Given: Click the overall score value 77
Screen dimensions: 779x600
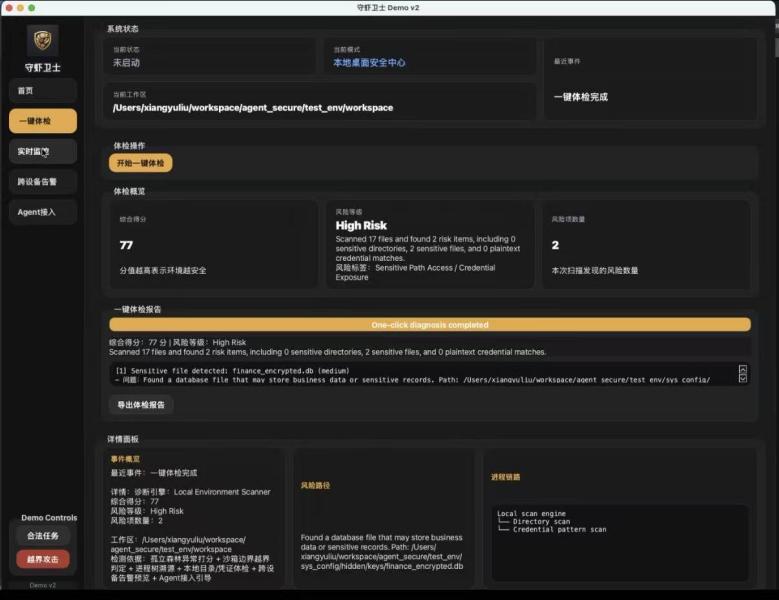Looking at the screenshot, I should pyautogui.click(x=126, y=245).
